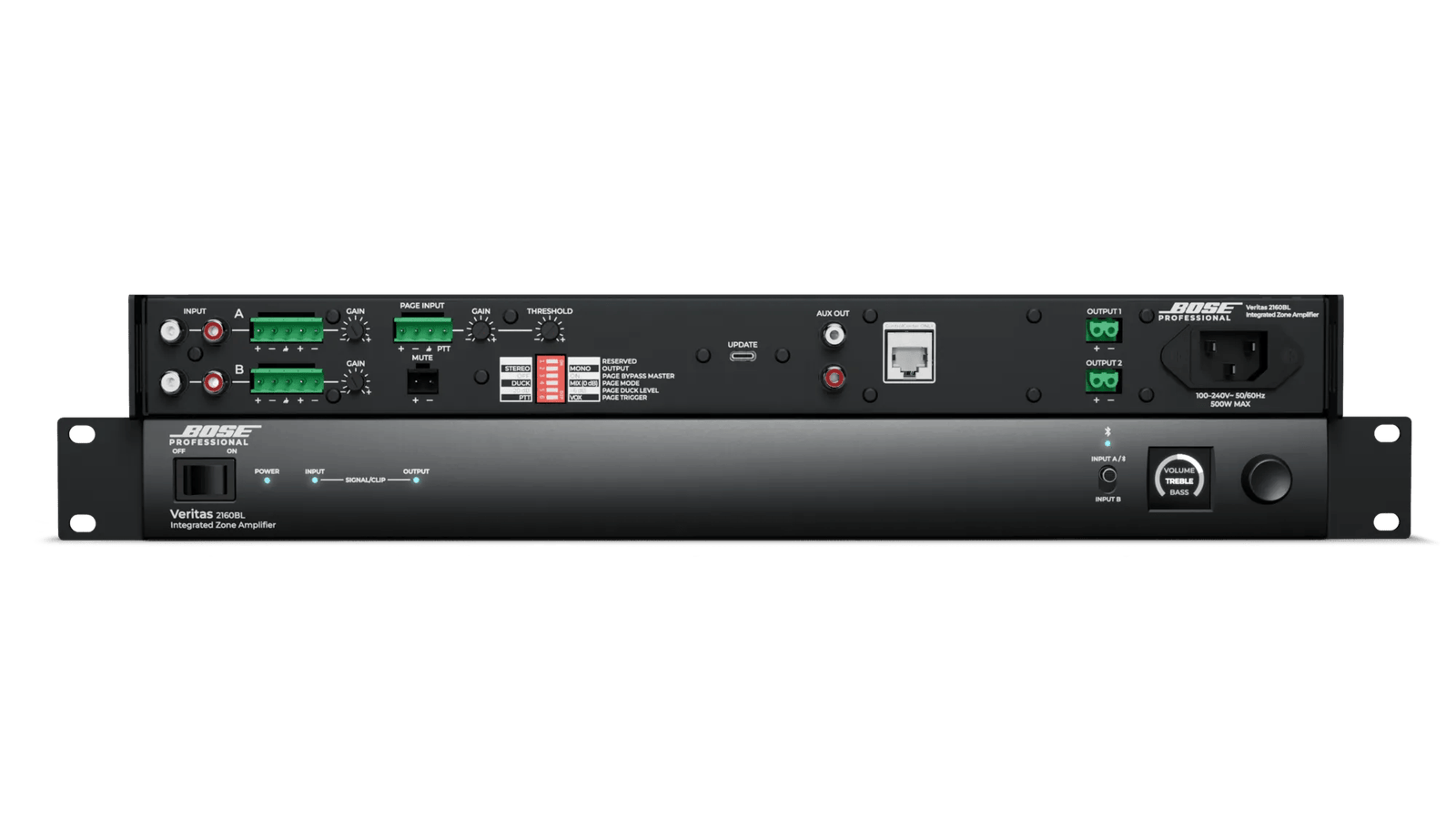Click the Input B red RCA jack
This screenshot has height=819, width=1456.
pyautogui.click(x=213, y=382)
